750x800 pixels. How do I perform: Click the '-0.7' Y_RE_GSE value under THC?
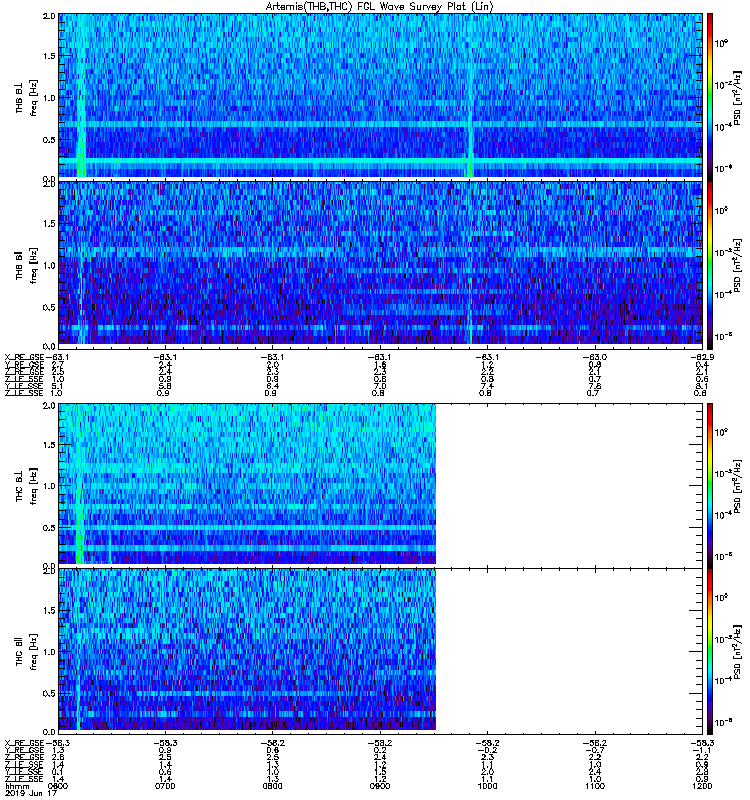coord(594,751)
